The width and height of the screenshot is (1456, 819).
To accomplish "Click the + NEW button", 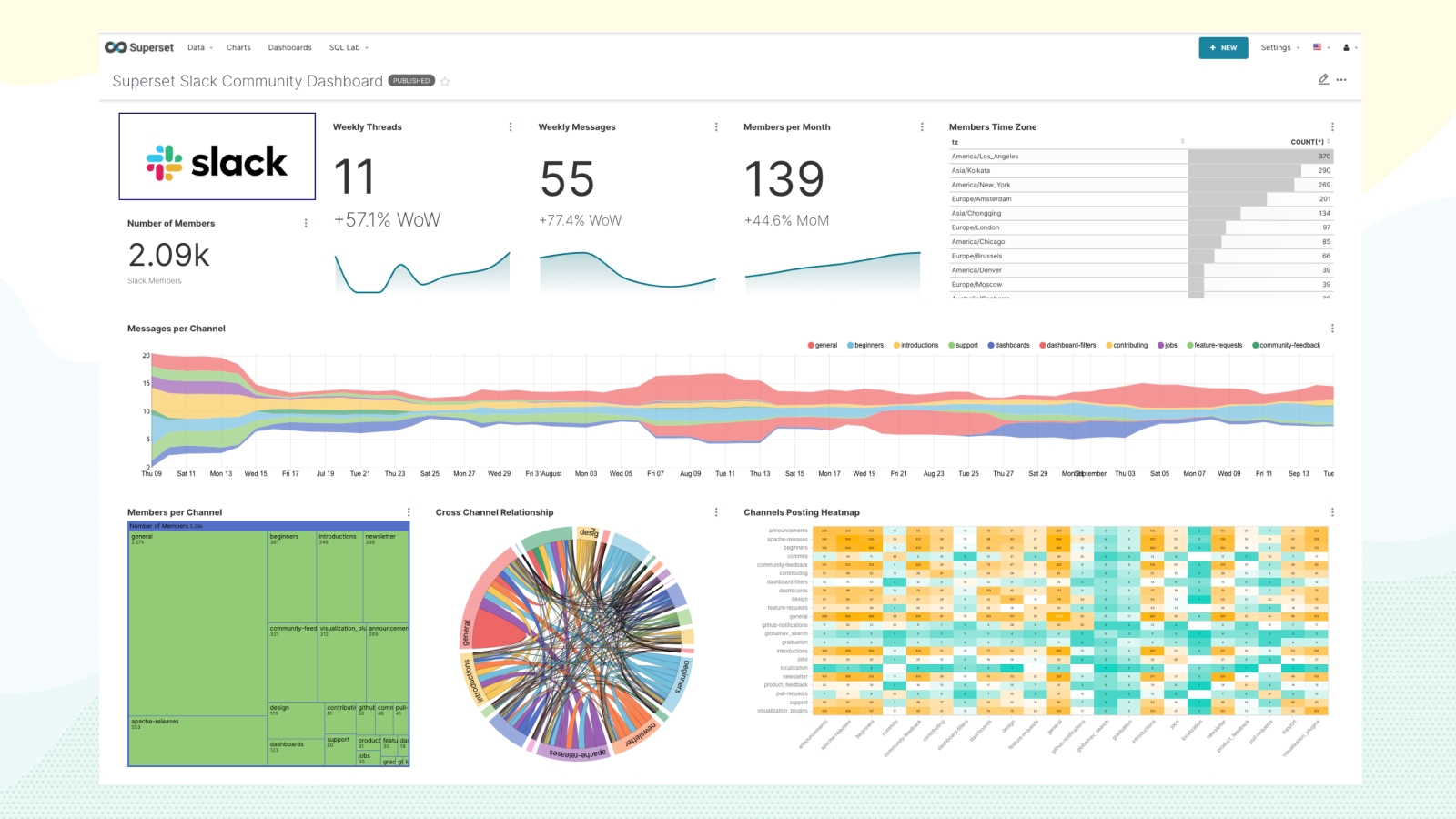I will (x=1223, y=47).
